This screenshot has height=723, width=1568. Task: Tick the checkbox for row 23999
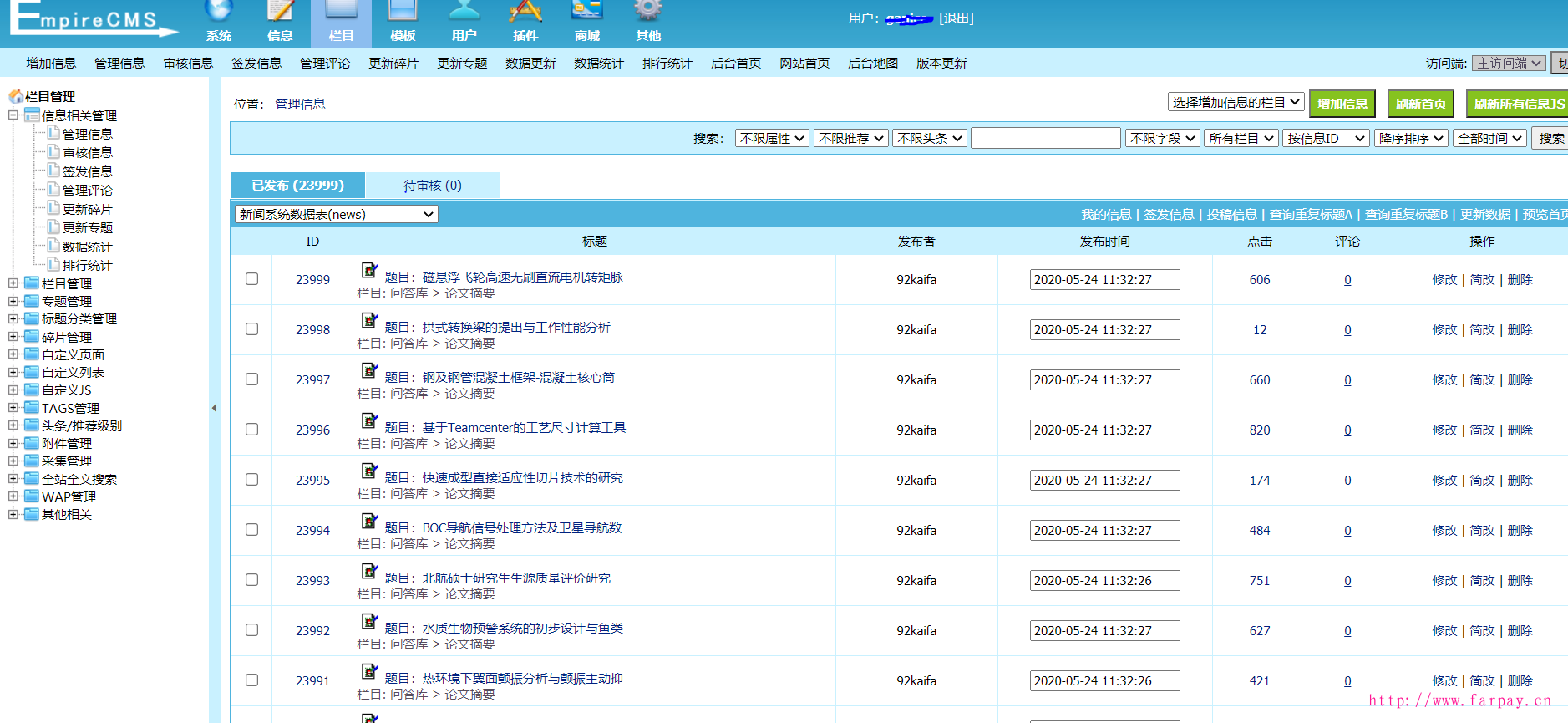pyautogui.click(x=251, y=279)
